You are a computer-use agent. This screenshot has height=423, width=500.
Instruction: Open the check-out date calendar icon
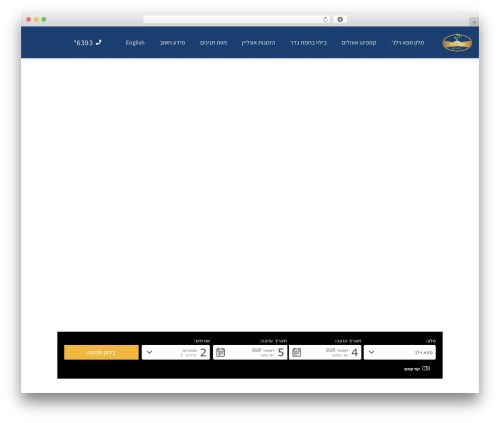220,352
